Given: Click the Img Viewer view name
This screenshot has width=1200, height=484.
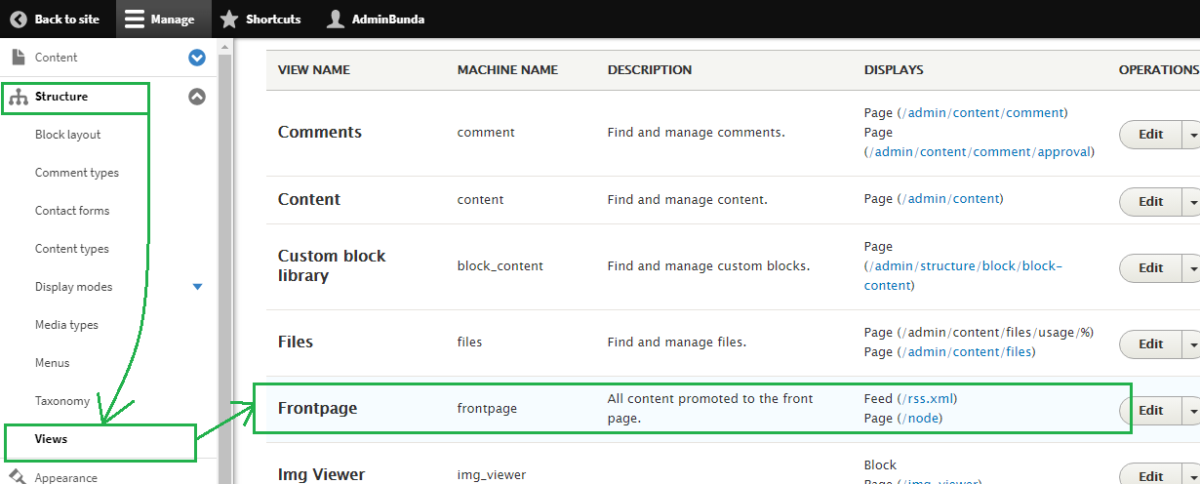Looking at the screenshot, I should pyautogui.click(x=321, y=475).
